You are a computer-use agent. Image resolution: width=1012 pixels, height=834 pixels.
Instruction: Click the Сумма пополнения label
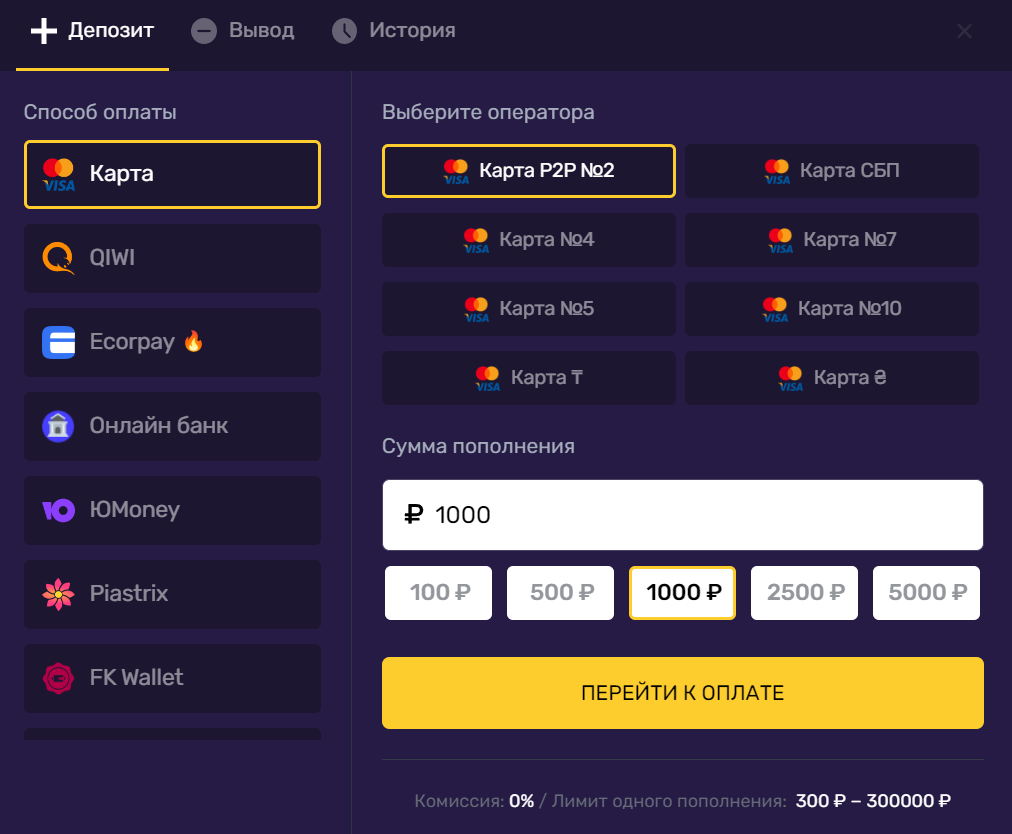point(478,446)
